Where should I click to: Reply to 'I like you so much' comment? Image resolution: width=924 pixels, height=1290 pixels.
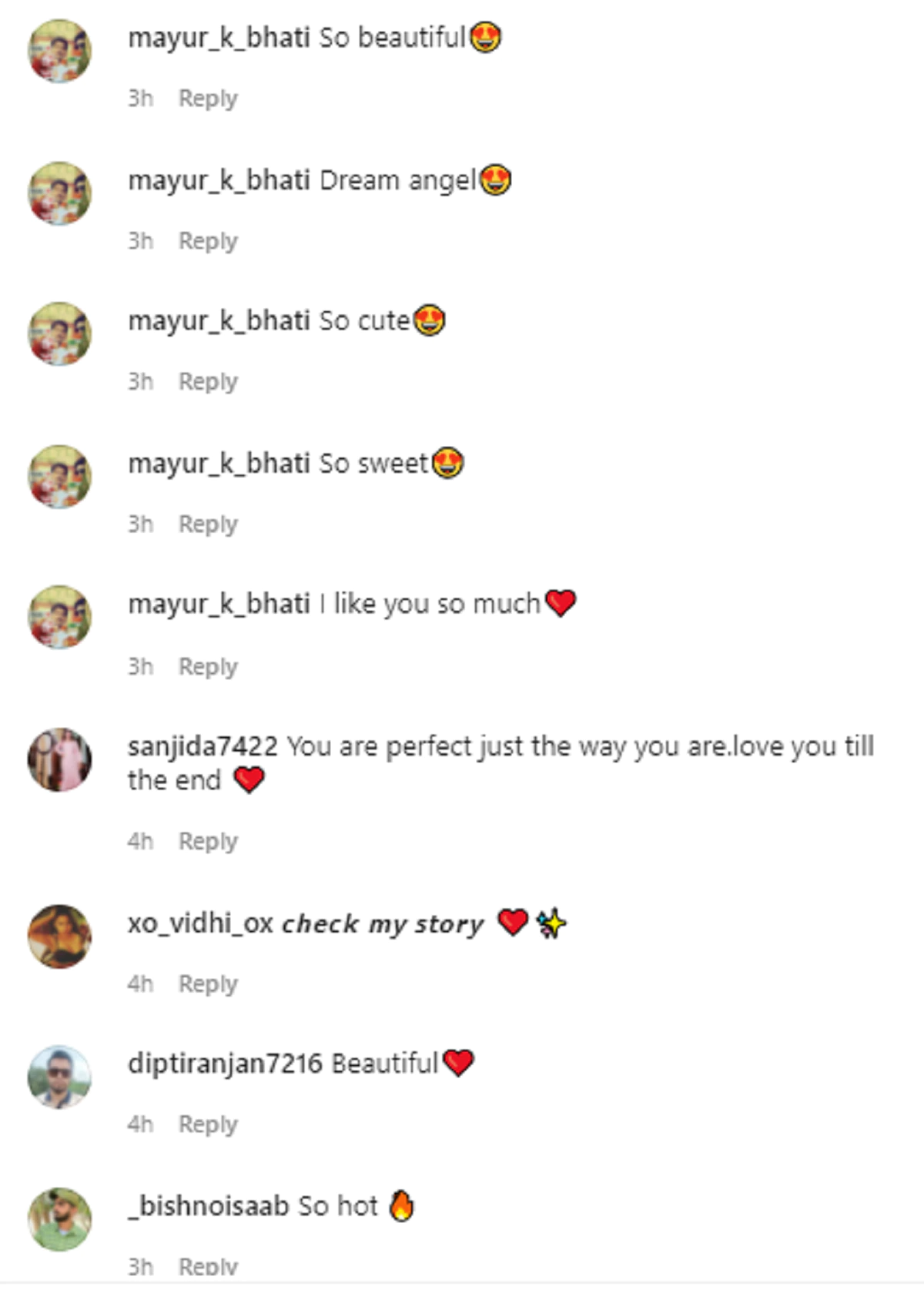(208, 666)
